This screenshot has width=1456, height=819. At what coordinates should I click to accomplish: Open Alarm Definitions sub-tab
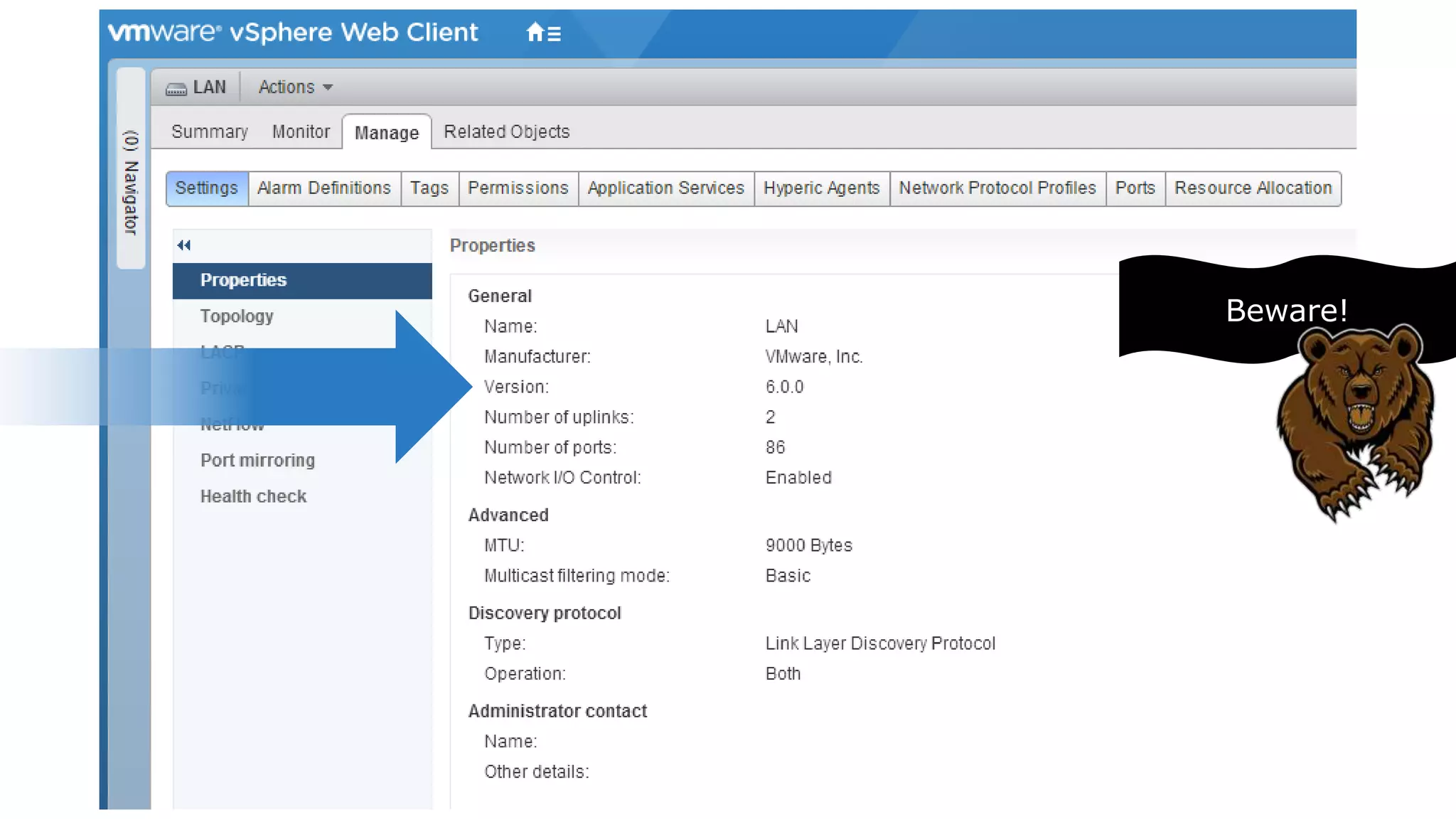coord(324,188)
